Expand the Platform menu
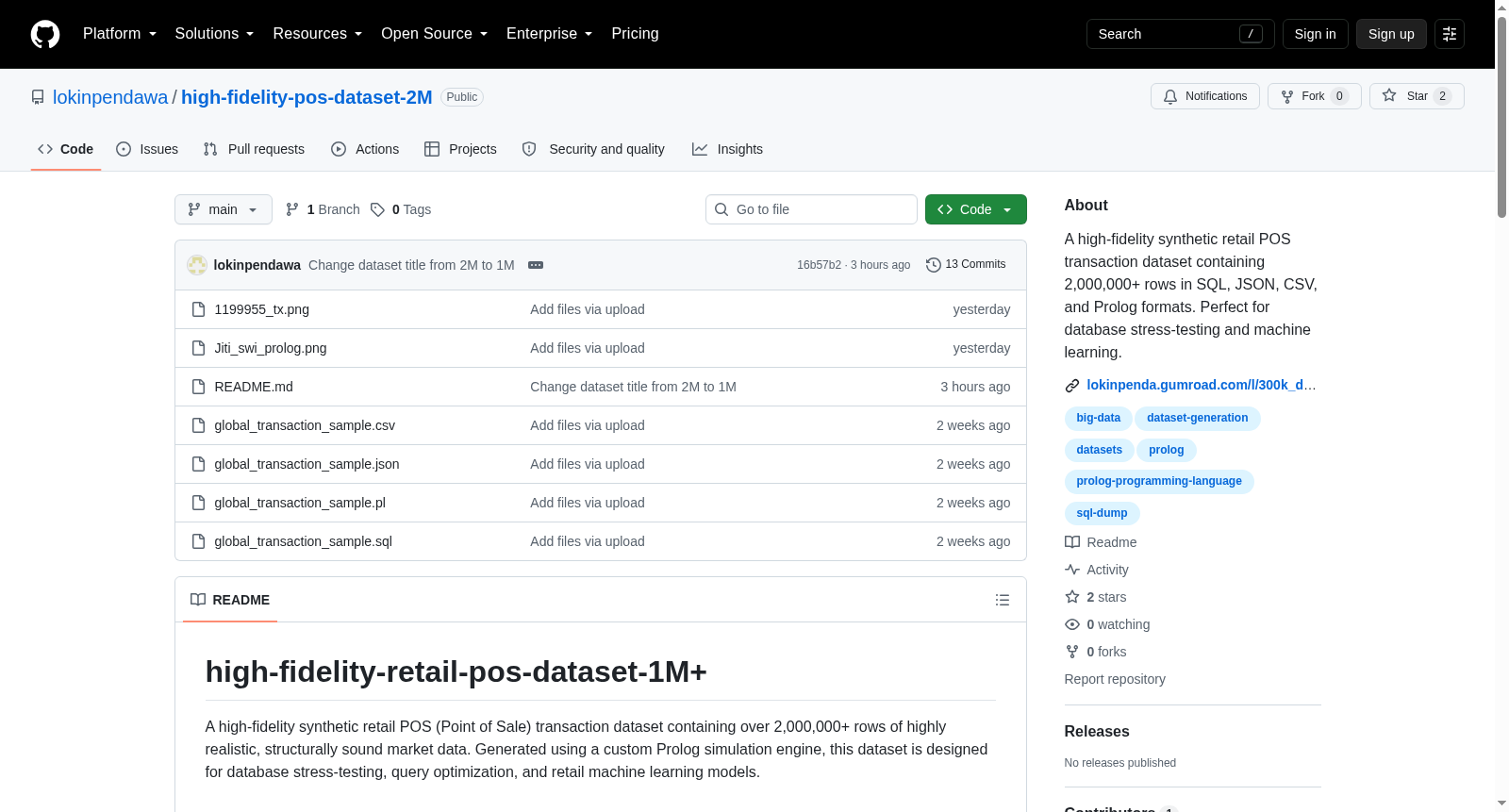Screen dimensions: 1509x812 120,34
